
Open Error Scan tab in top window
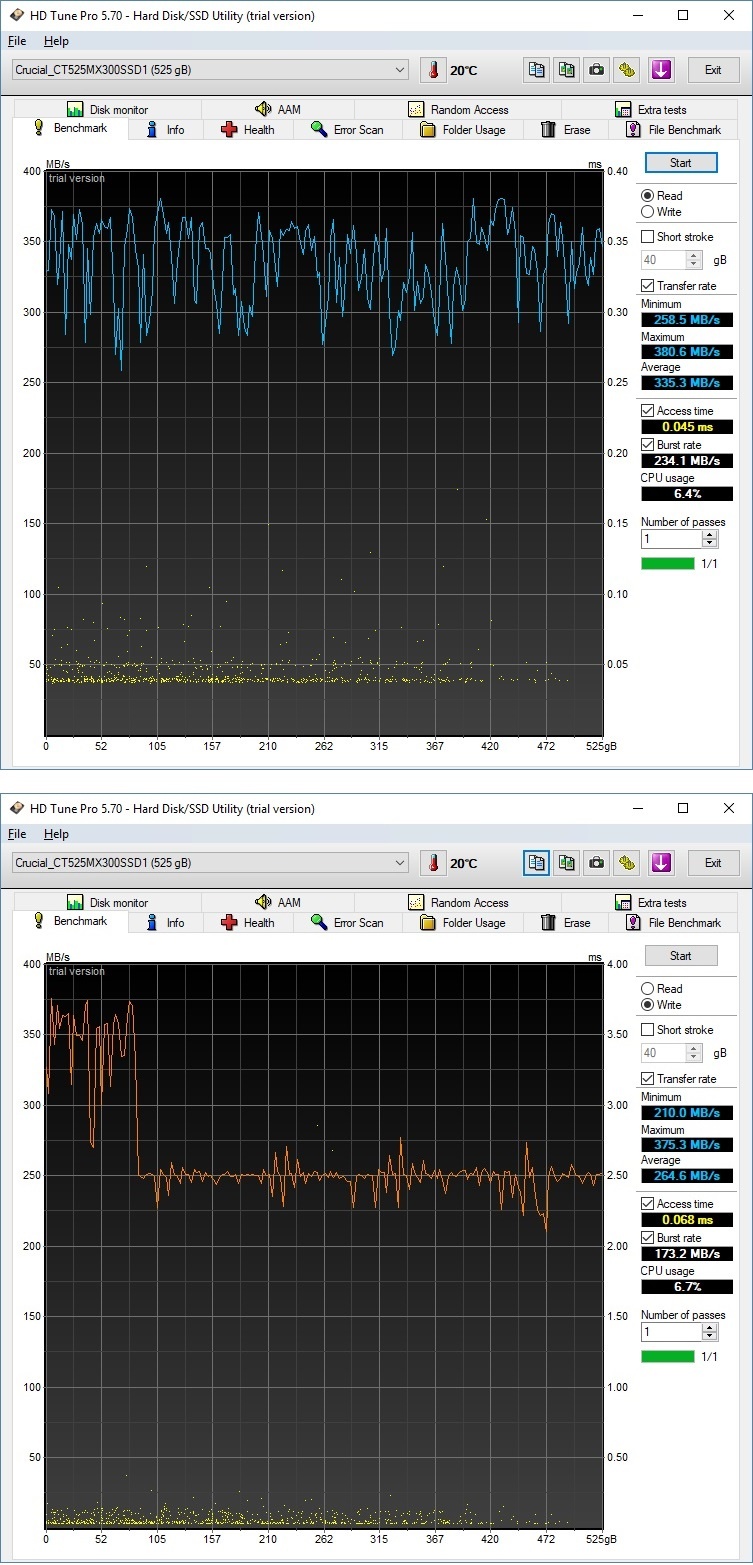click(x=347, y=130)
